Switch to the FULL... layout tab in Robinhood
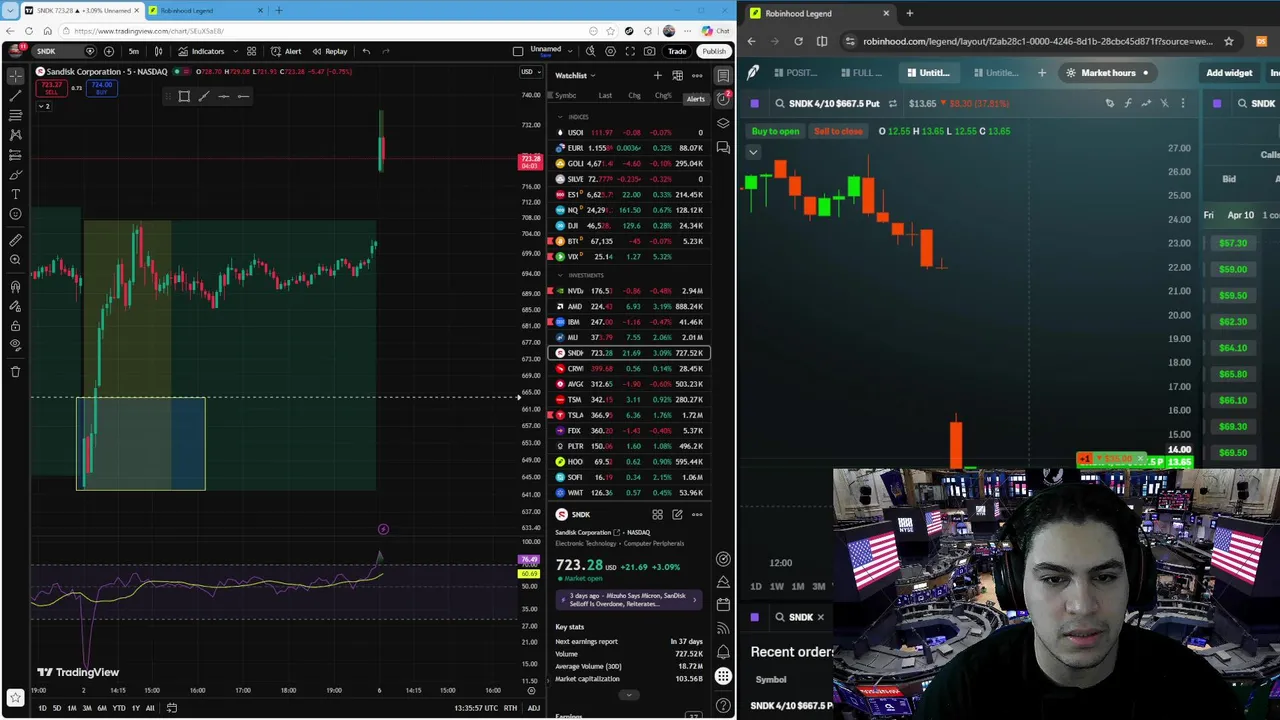The width and height of the screenshot is (1280, 720). click(x=860, y=72)
